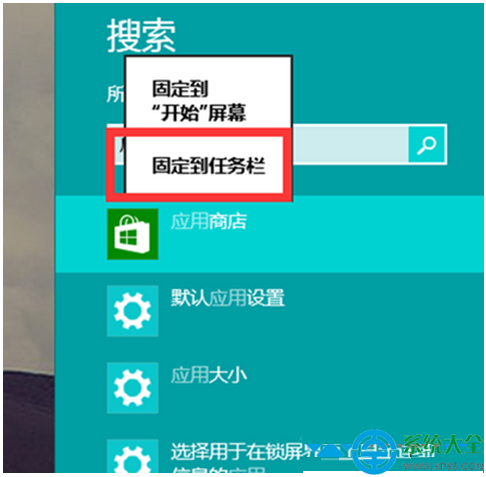Image resolution: width=486 pixels, height=477 pixels.
Task: Click the gear icon beside 选择用于在锁屏 result
Action: click(x=132, y=456)
